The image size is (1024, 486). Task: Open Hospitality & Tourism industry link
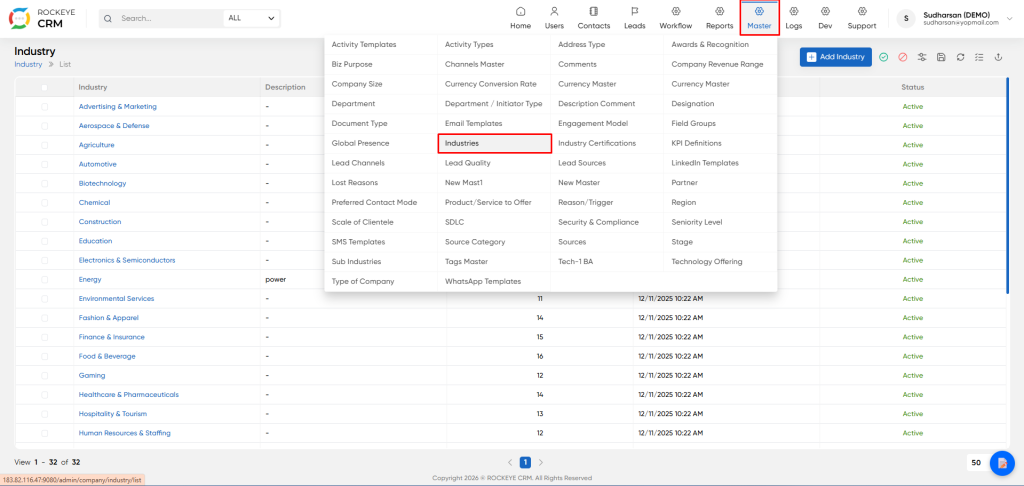point(112,414)
